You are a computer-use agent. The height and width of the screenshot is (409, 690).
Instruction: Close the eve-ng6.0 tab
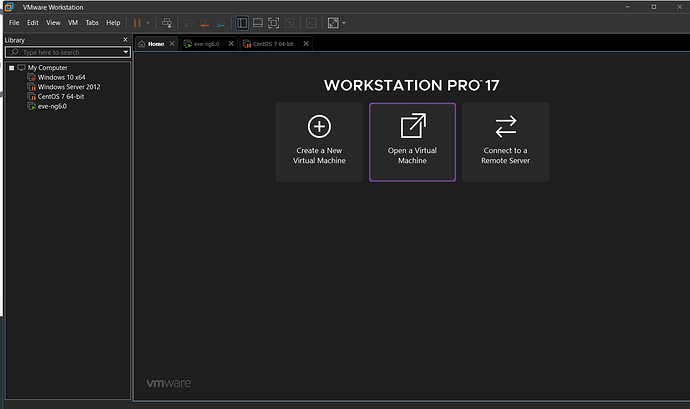pos(231,44)
